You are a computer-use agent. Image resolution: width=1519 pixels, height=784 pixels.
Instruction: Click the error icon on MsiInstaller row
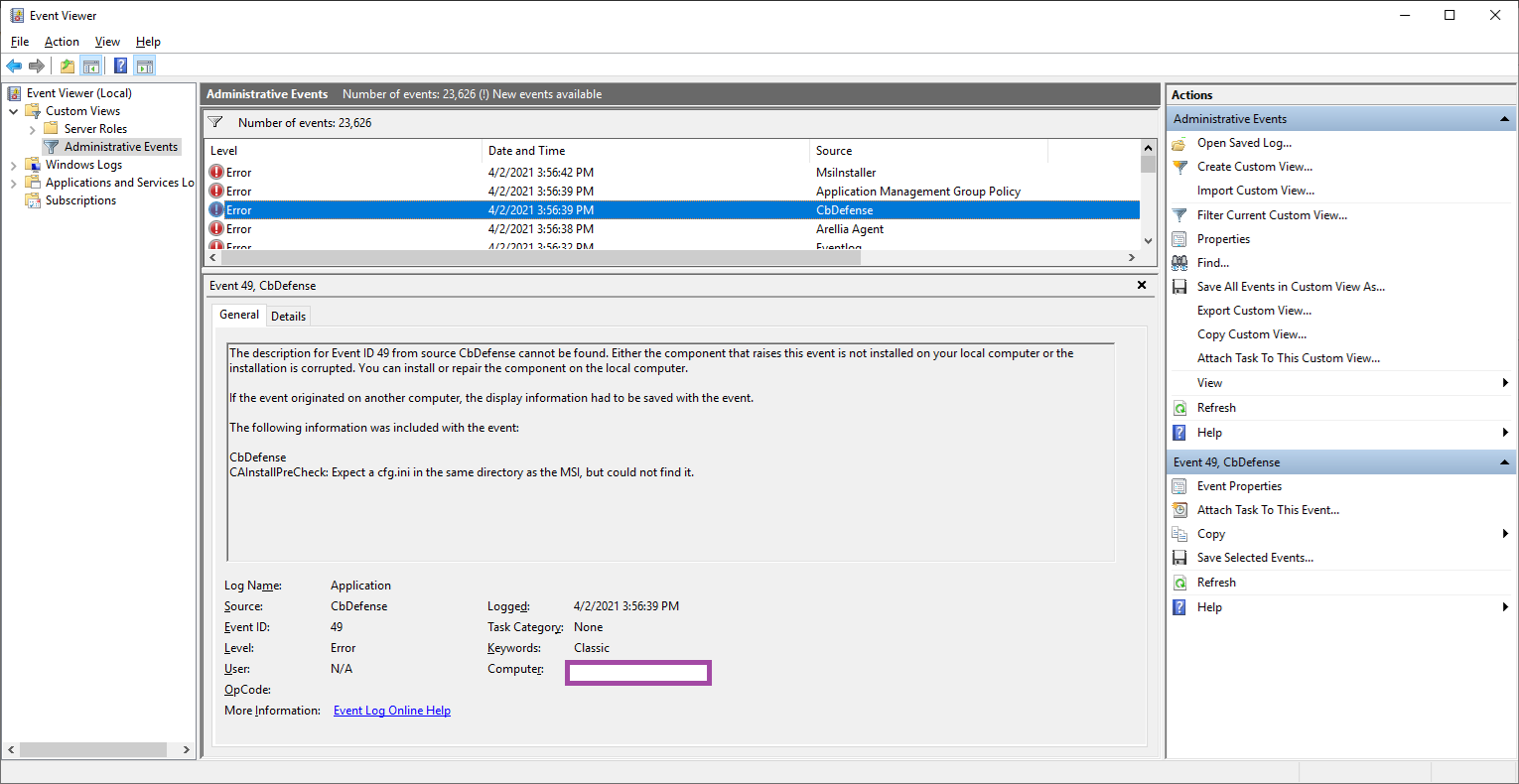[x=216, y=172]
